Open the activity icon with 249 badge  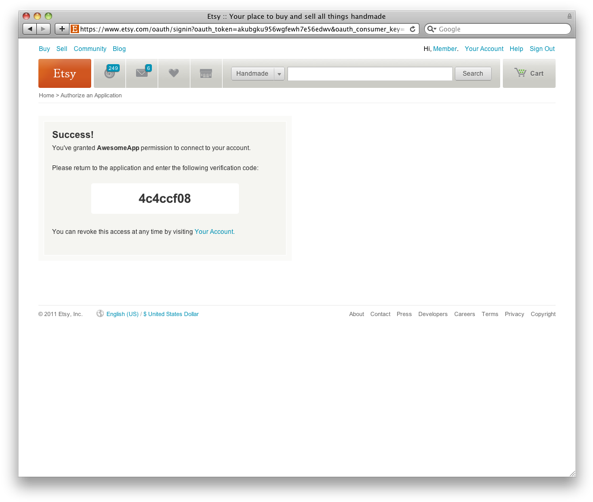(x=110, y=73)
